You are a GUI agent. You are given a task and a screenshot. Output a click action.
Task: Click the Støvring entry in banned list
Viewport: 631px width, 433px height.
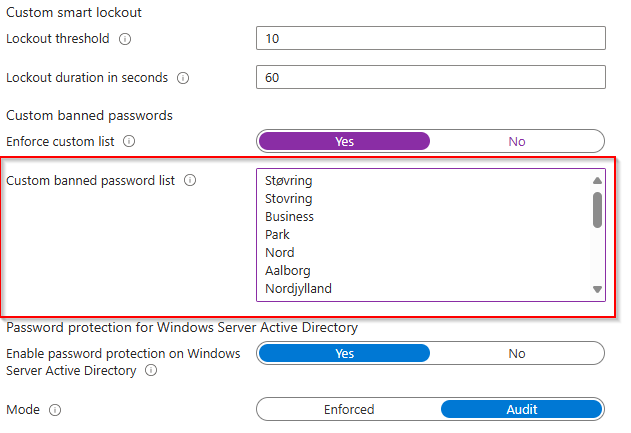coord(289,181)
